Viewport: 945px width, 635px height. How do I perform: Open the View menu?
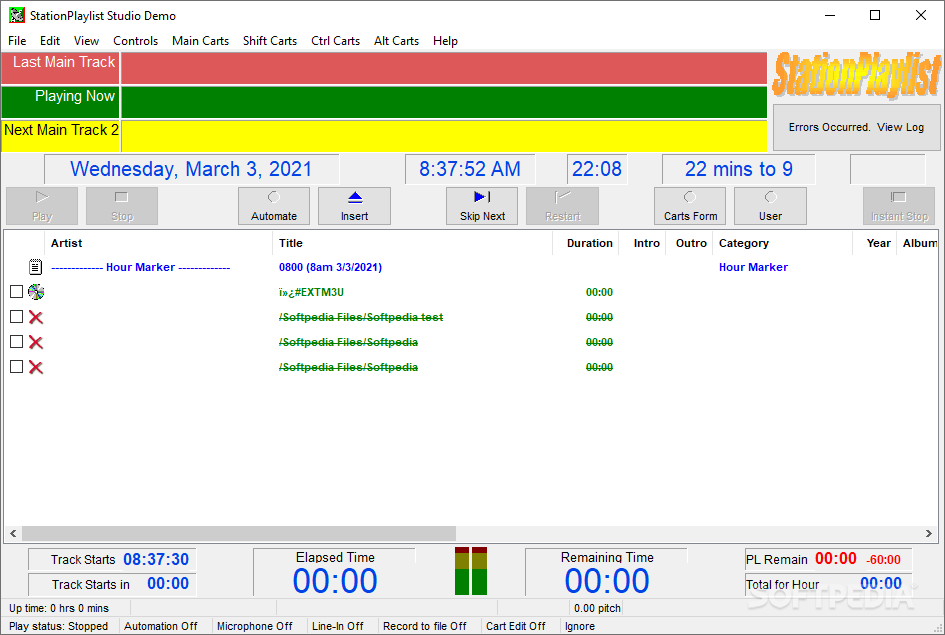click(x=86, y=41)
